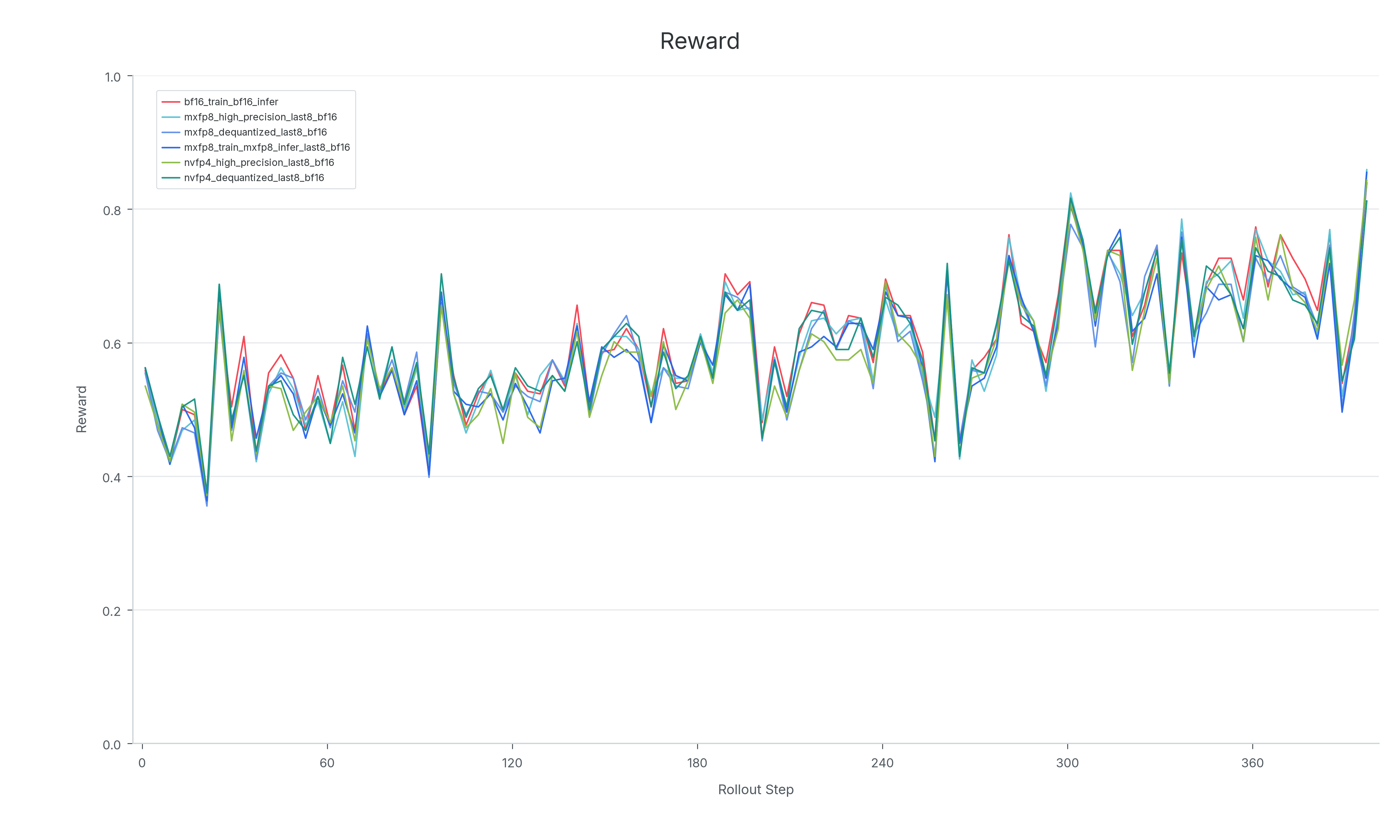The image size is (1400, 840).
Task: Click the 240 x-axis tick label
Action: (x=882, y=763)
